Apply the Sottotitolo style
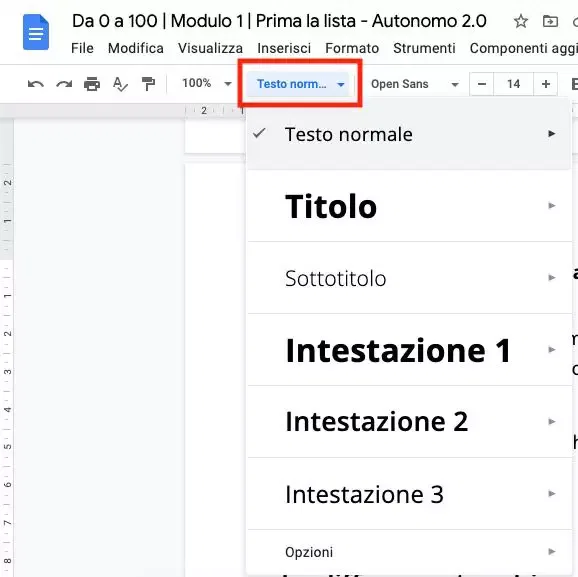The image size is (578, 577). coord(409,278)
